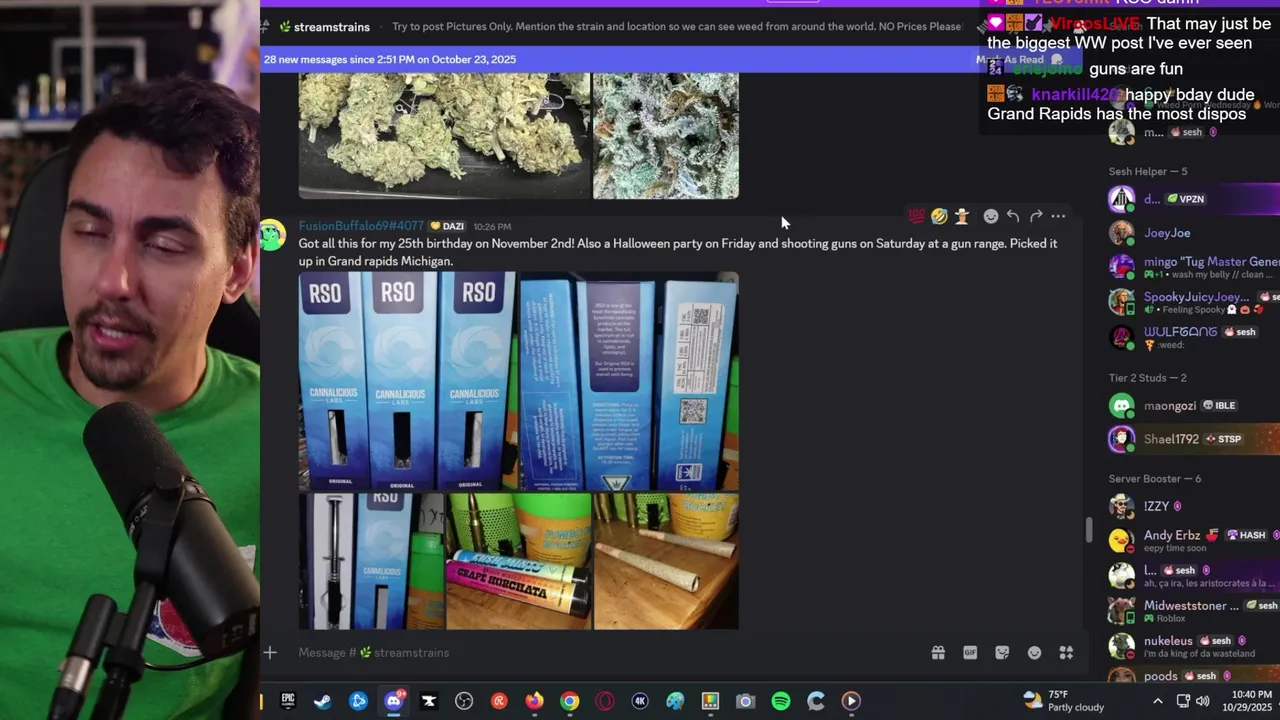
Task: Open the More options menu for the message
Action: 1058,216
